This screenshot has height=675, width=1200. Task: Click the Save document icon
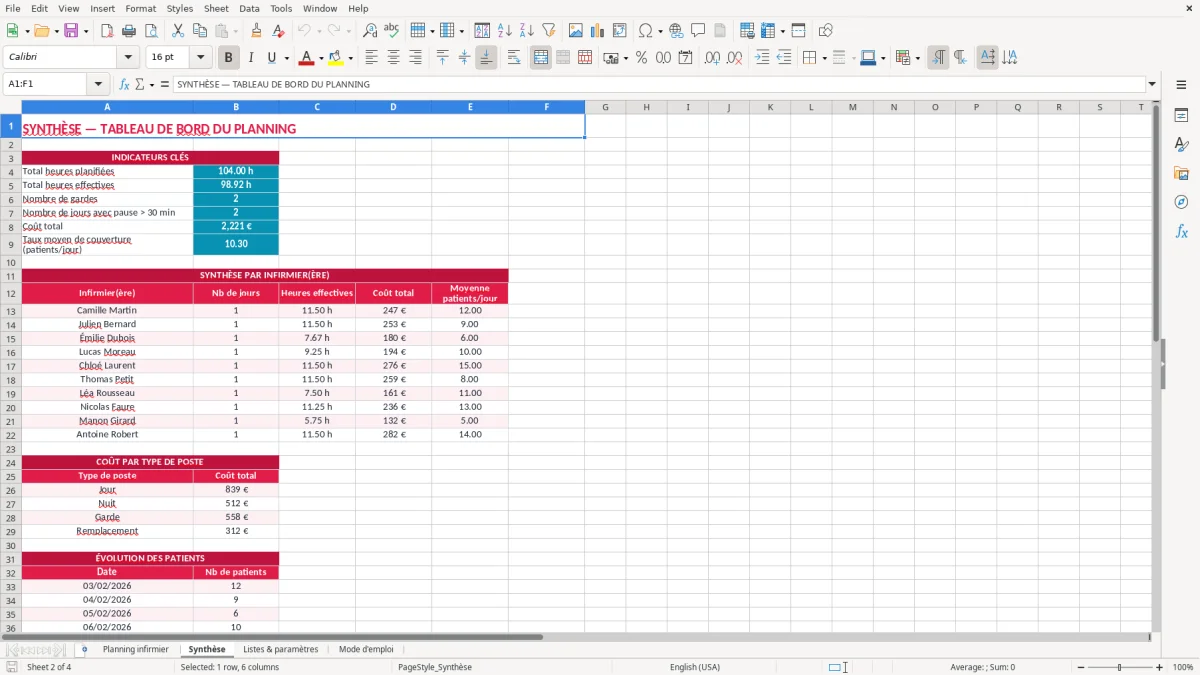coord(71,31)
